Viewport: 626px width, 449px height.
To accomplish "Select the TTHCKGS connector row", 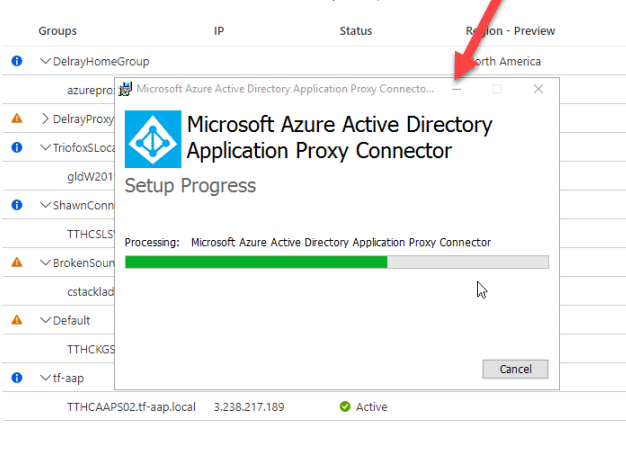I will point(91,349).
